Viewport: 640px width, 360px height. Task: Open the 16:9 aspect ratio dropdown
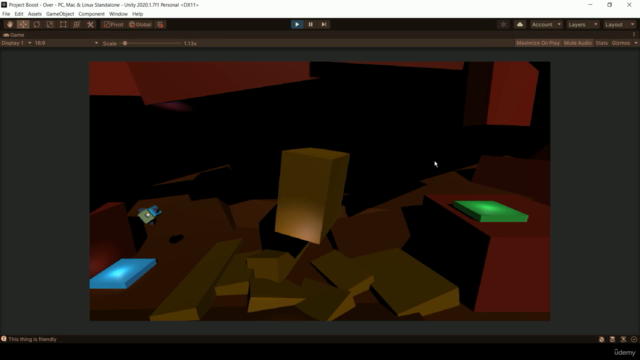67,43
